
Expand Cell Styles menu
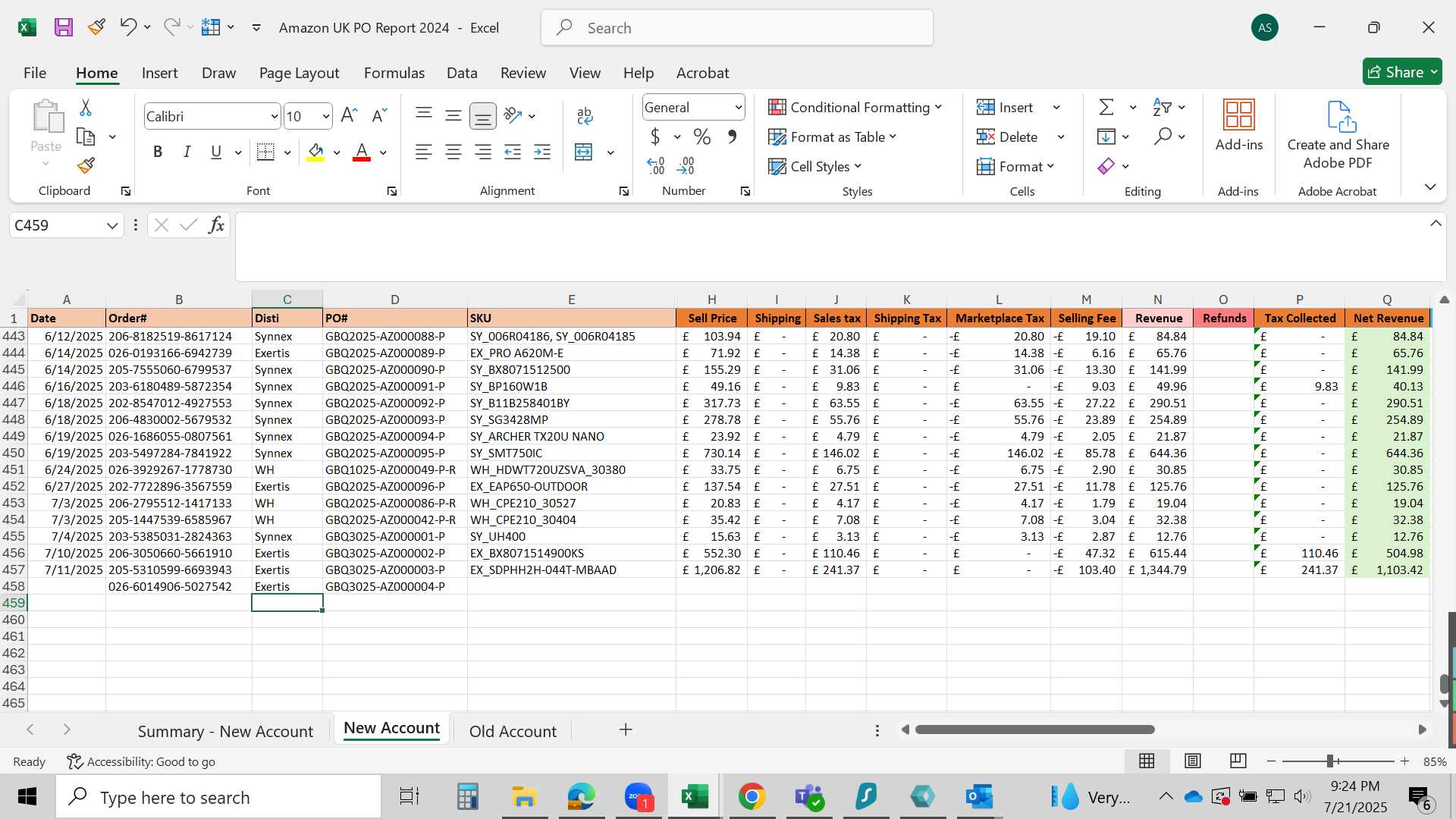pos(814,166)
